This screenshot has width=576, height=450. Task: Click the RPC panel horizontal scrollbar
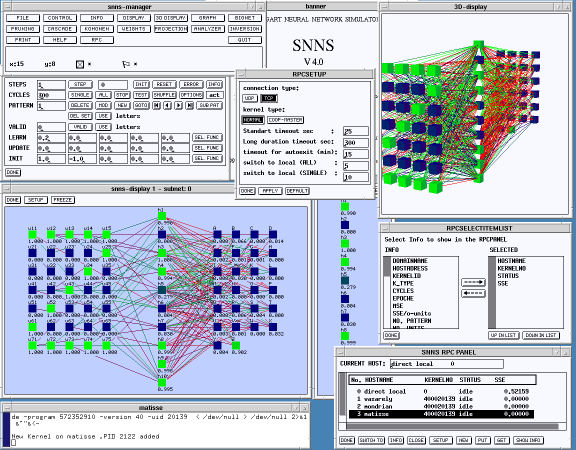(452, 426)
